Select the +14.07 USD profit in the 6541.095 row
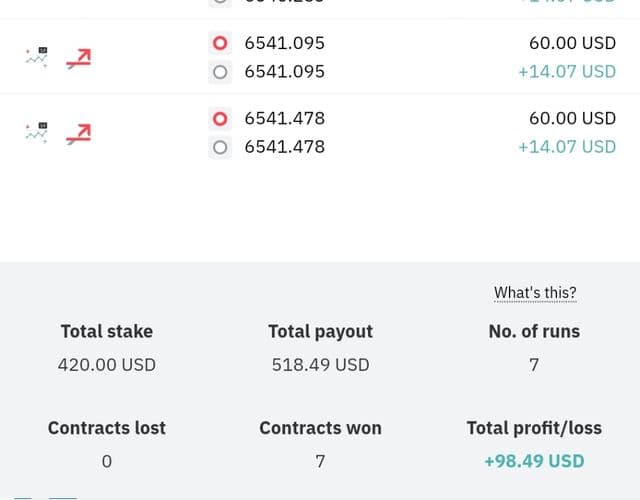This screenshot has width=640, height=500. [567, 72]
